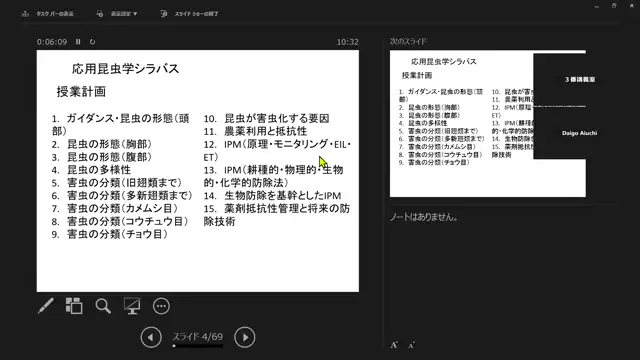
Task: Toggle black screen for slide show
Action: point(132,306)
